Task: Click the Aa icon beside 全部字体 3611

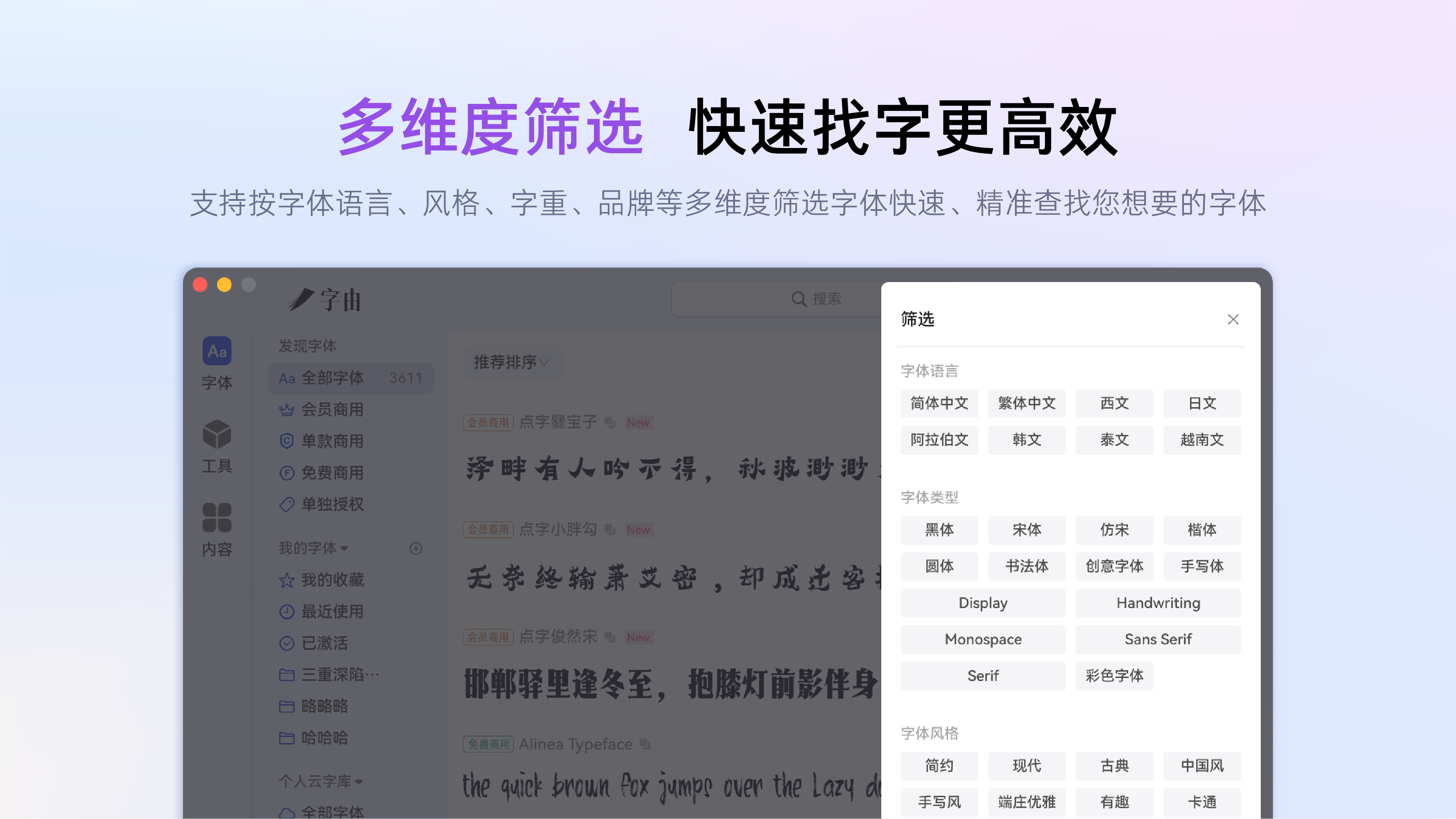Action: point(287,378)
